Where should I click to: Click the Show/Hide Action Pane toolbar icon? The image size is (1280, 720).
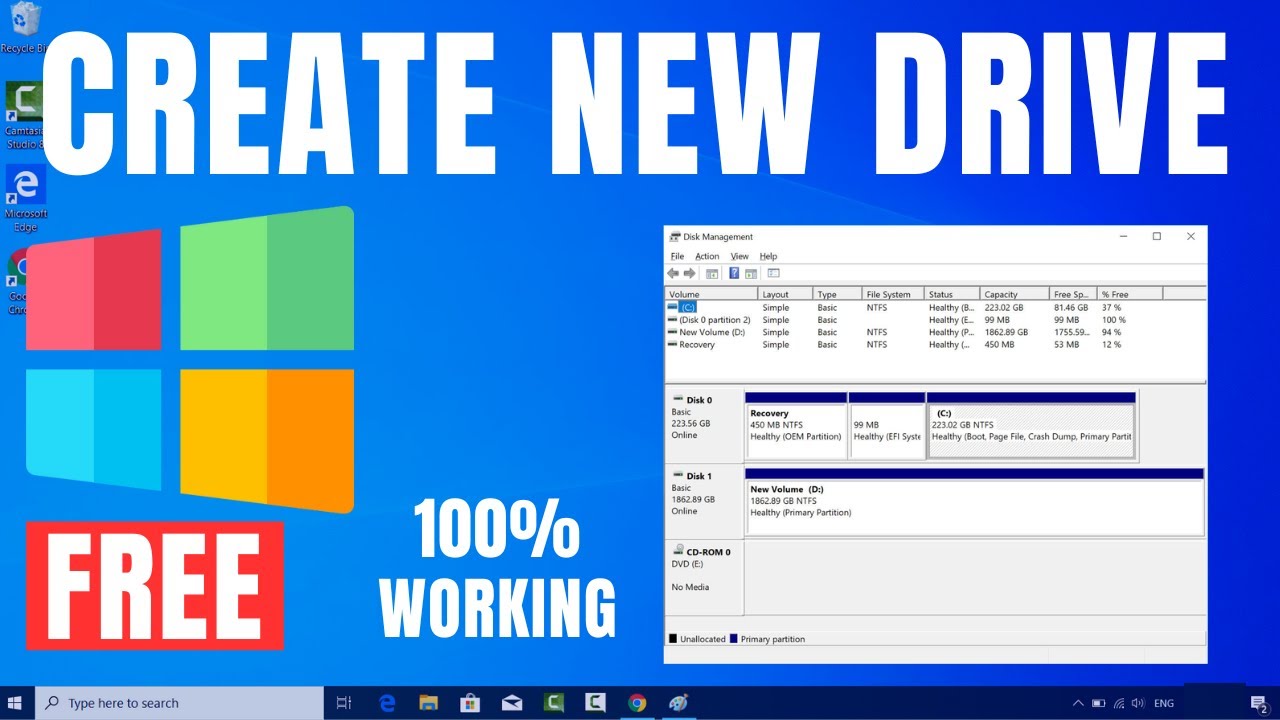(x=751, y=273)
